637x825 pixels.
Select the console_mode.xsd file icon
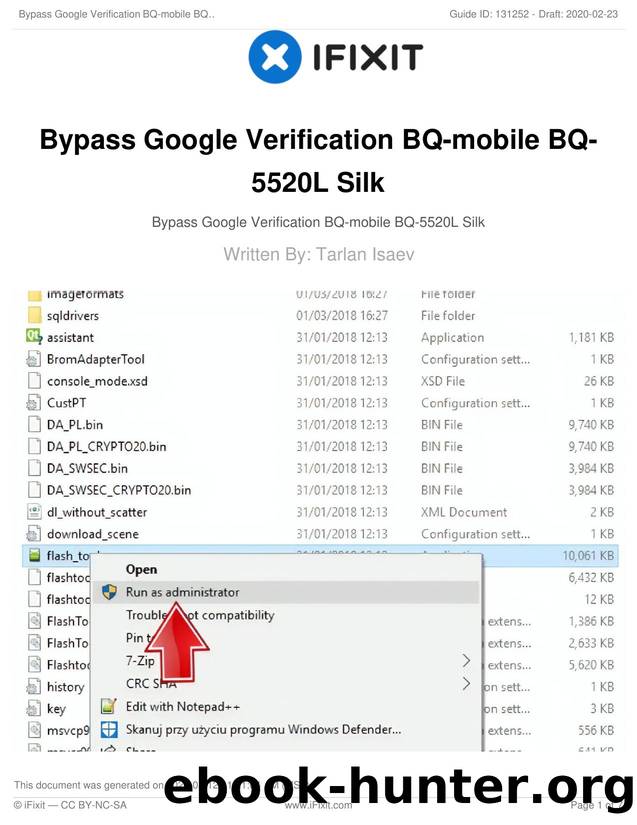pyautogui.click(x=34, y=381)
